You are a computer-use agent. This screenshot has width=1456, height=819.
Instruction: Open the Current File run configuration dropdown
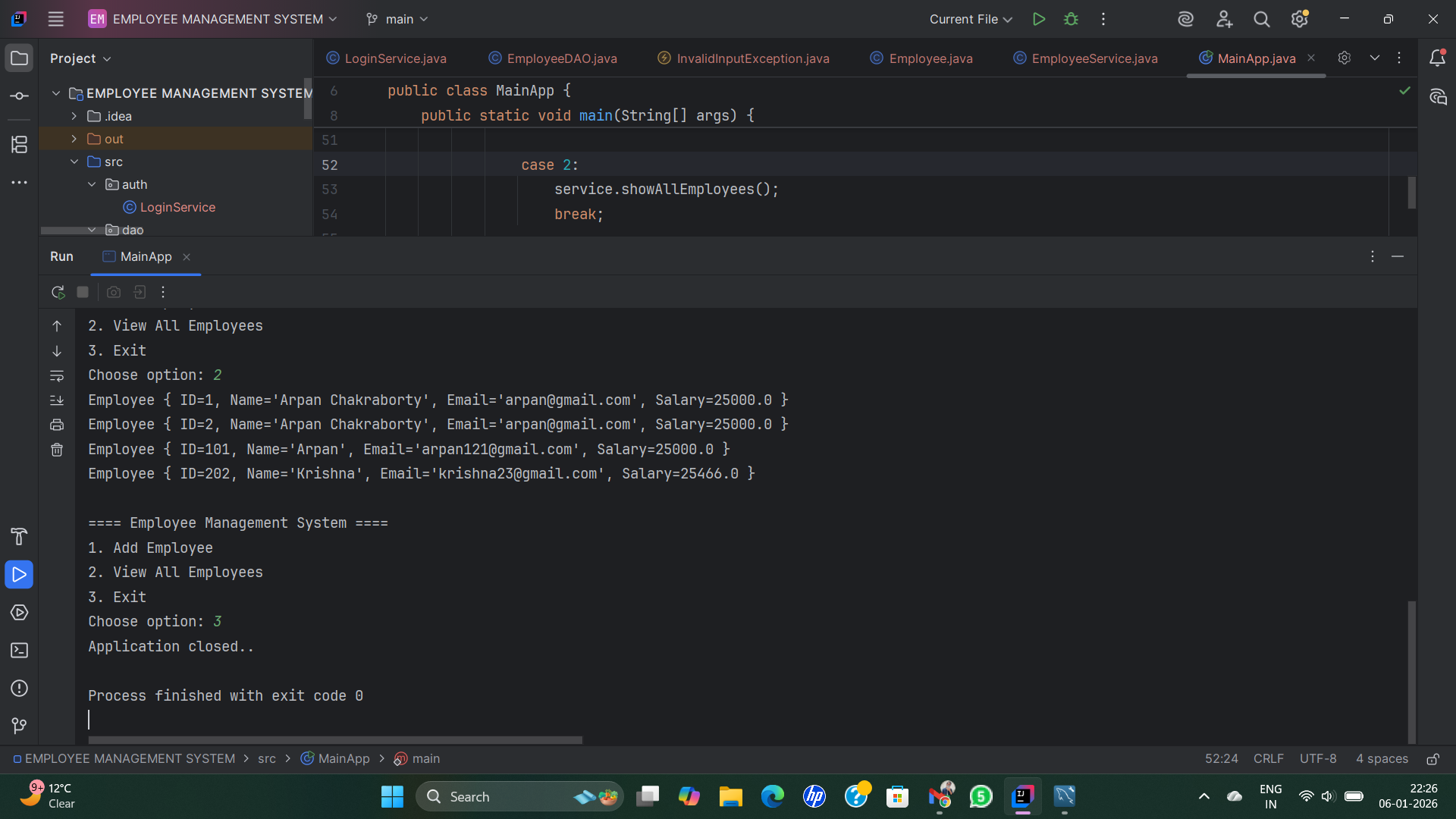pos(971,19)
